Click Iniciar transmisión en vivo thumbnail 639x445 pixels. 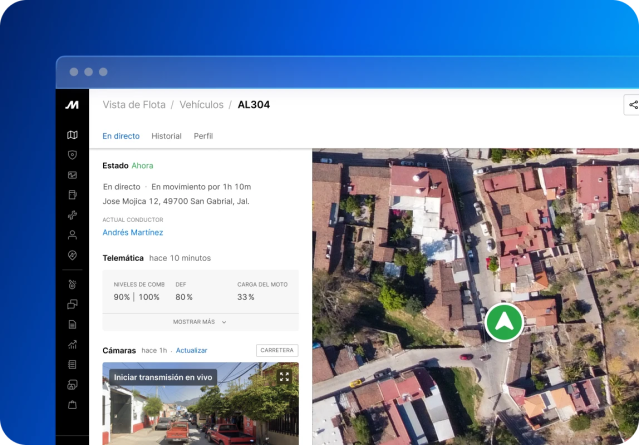click(x=162, y=377)
